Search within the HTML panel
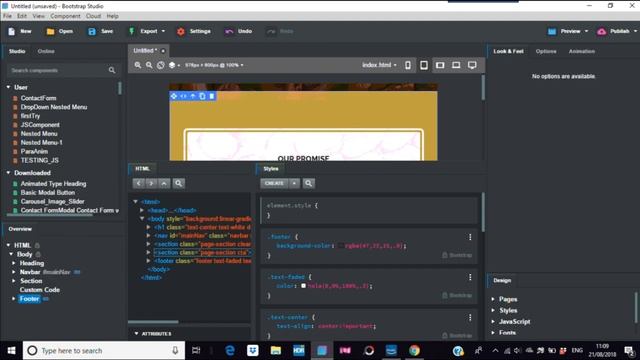The width and height of the screenshot is (640, 360). (x=178, y=183)
